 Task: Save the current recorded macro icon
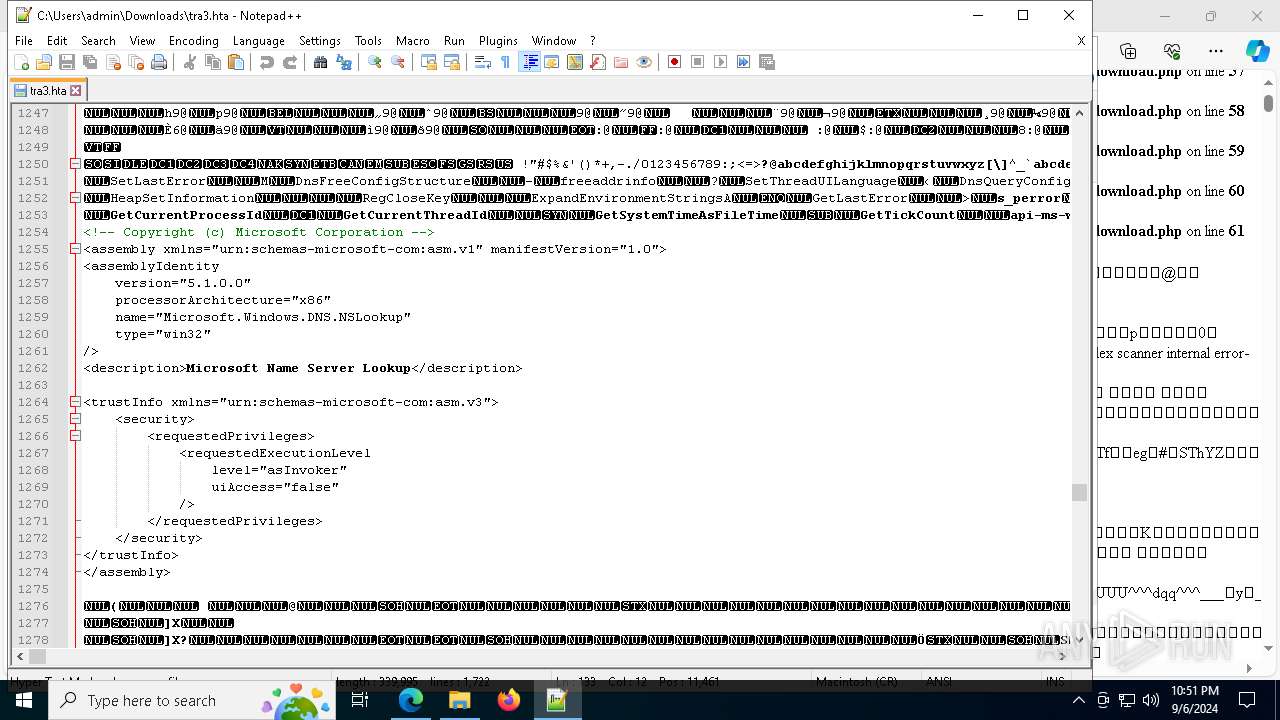click(767, 62)
